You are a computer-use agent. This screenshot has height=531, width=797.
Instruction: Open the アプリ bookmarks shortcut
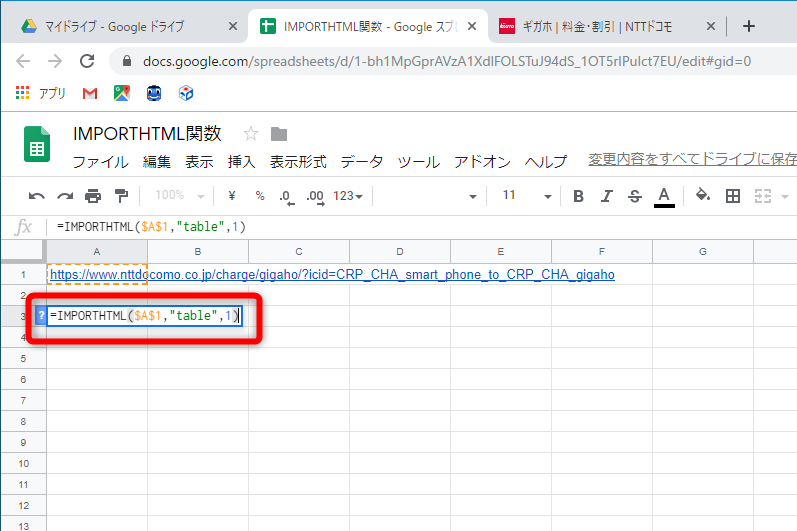click(x=41, y=93)
